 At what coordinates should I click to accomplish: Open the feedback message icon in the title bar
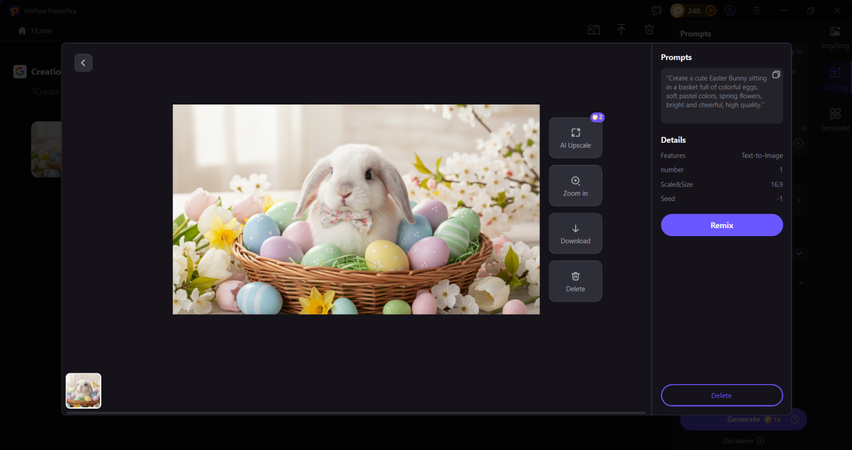[657, 10]
